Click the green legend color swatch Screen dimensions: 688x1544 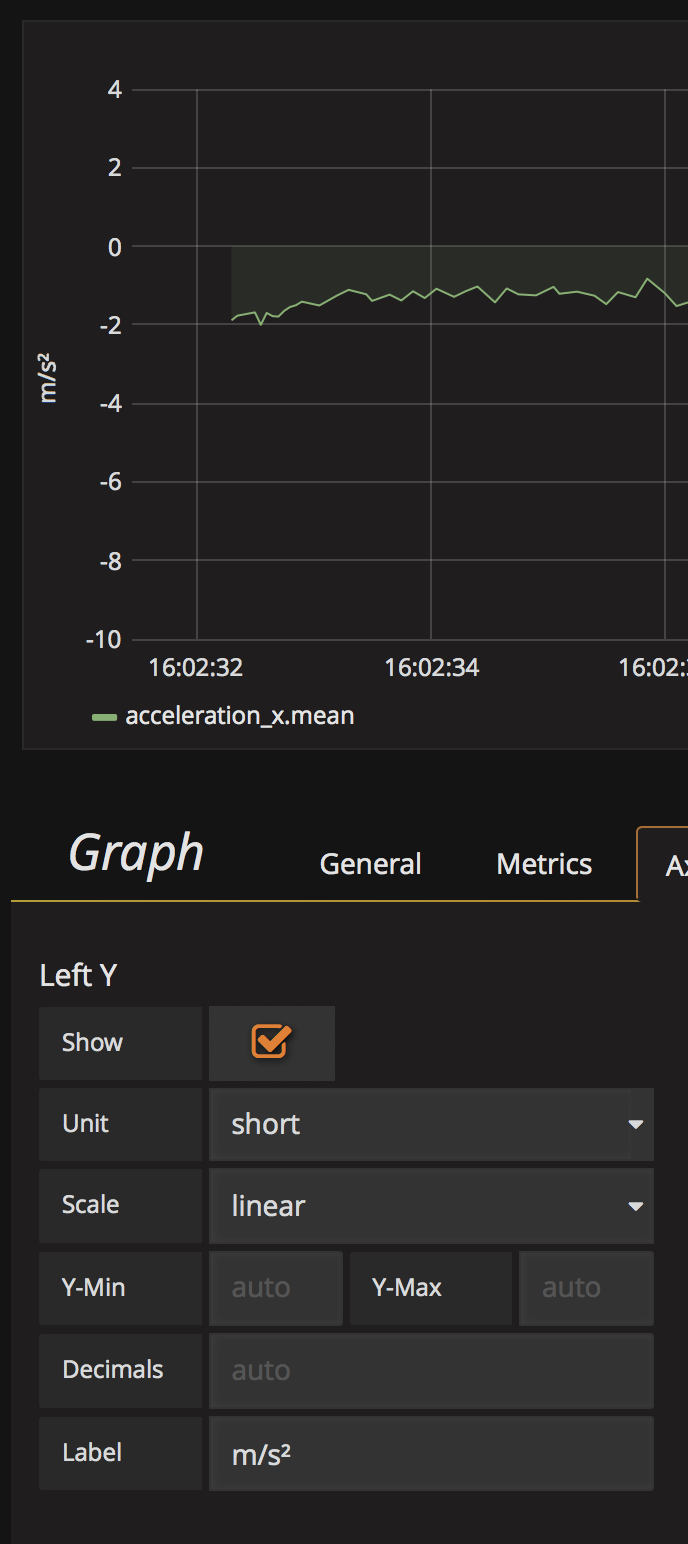105,715
